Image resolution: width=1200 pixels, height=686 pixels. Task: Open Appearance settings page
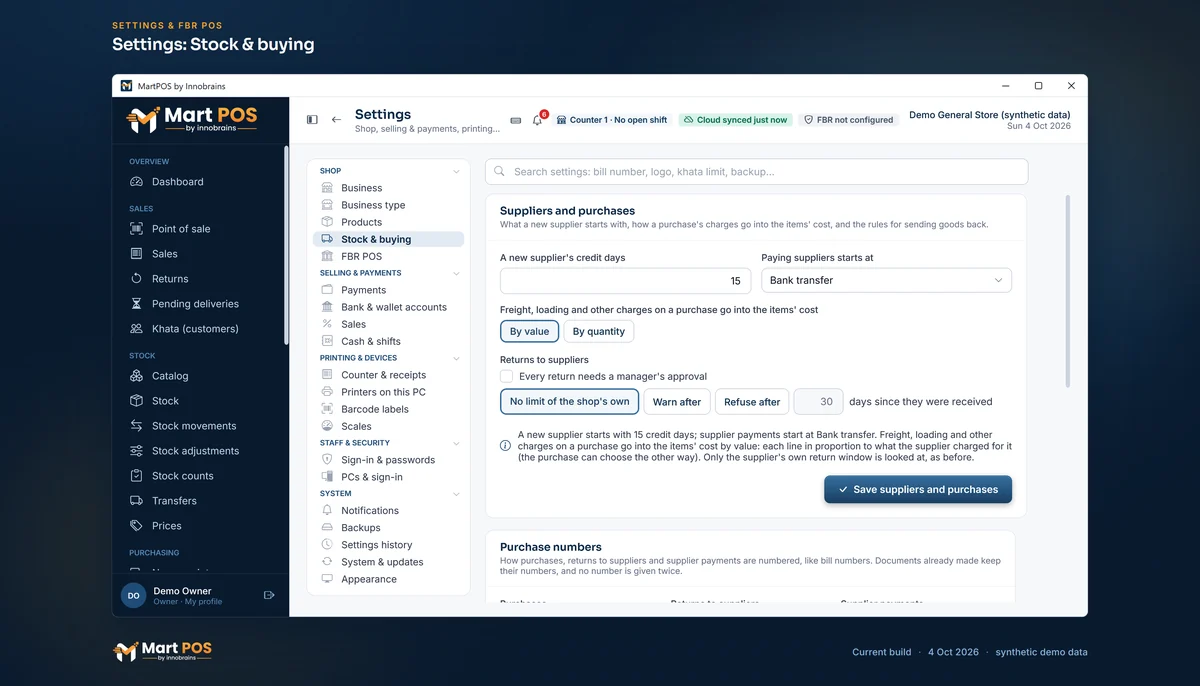(x=388, y=579)
